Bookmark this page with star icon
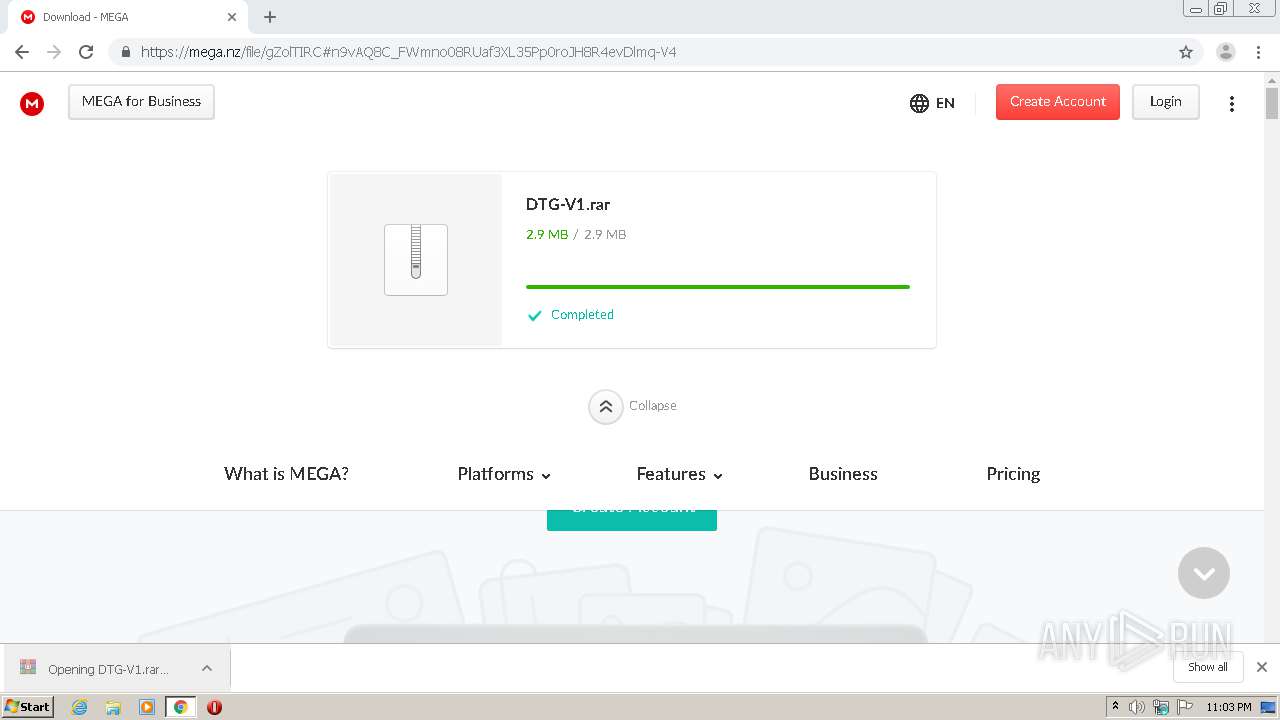Screen dimensions: 1280x720 (1186, 52)
